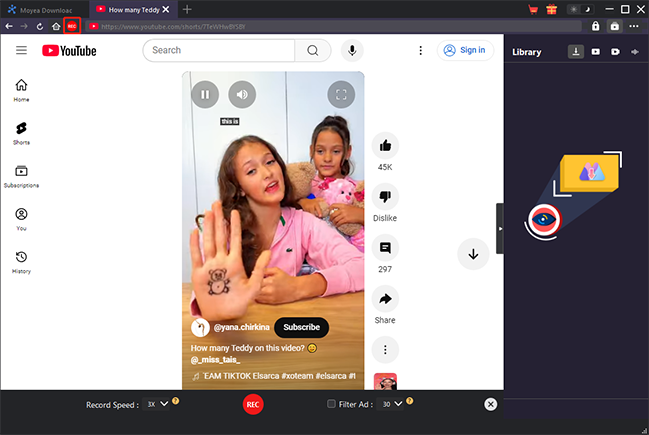
Task: Click the Share arrow icon
Action: coord(385,298)
